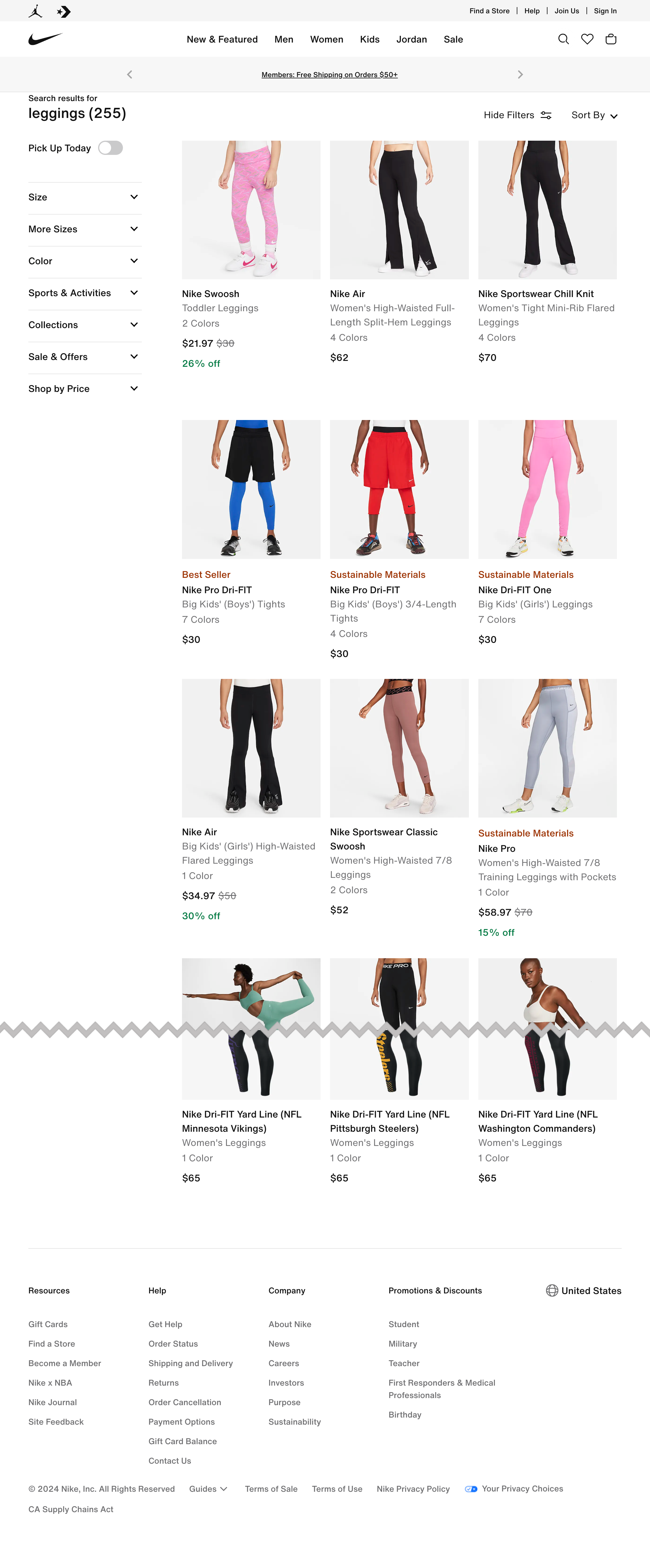Viewport: 650px width, 1568px height.
Task: Open the Sale menu item
Action: point(454,39)
